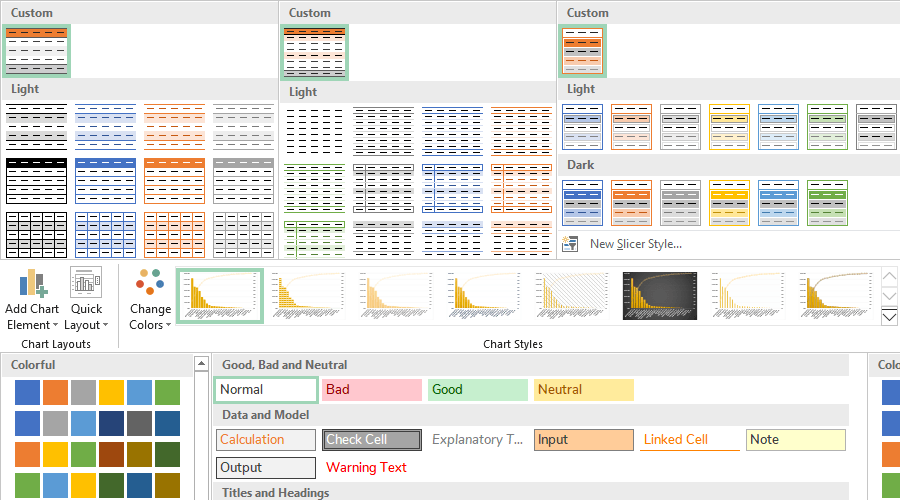
Task: Apply the Check Cell style
Action: 371,440
